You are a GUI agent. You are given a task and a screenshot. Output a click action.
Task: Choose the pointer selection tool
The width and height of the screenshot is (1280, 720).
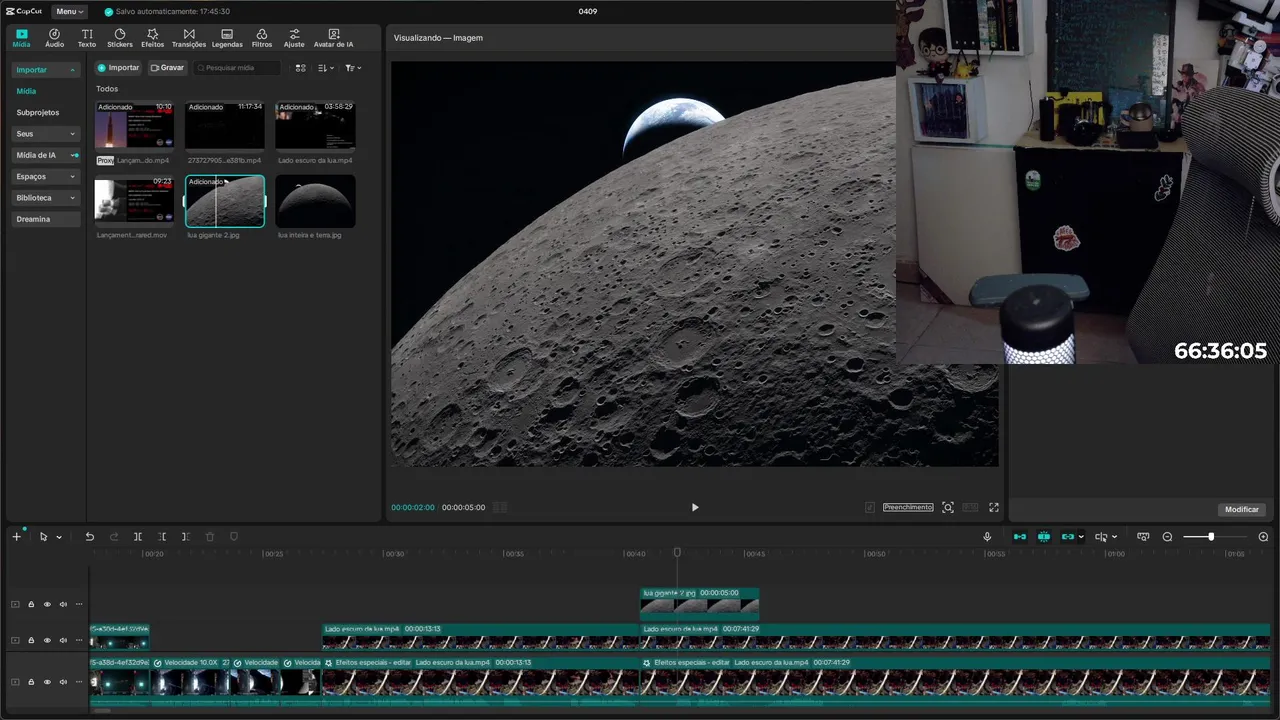point(44,537)
